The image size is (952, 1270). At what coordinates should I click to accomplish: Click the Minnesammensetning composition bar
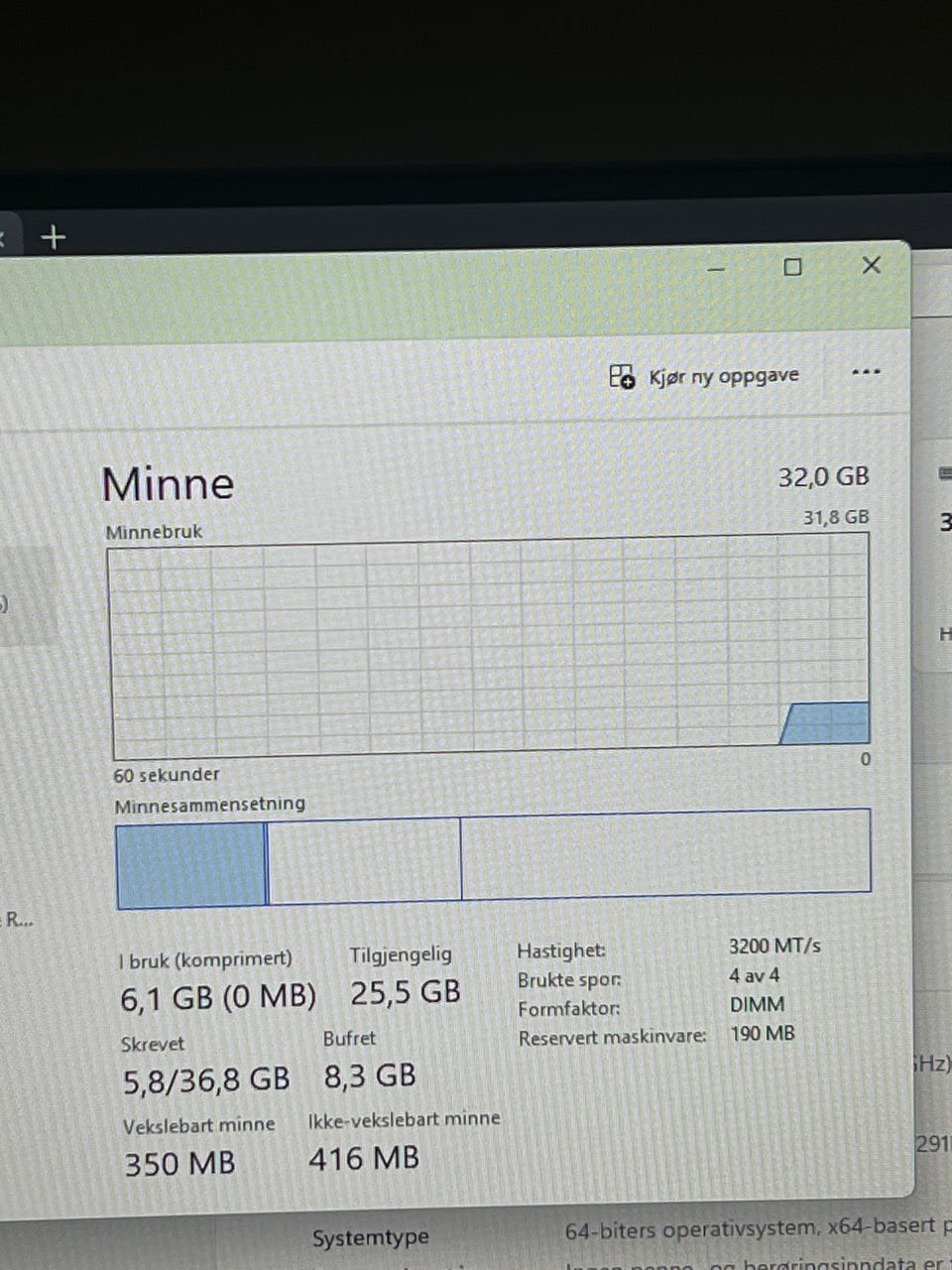(493, 857)
